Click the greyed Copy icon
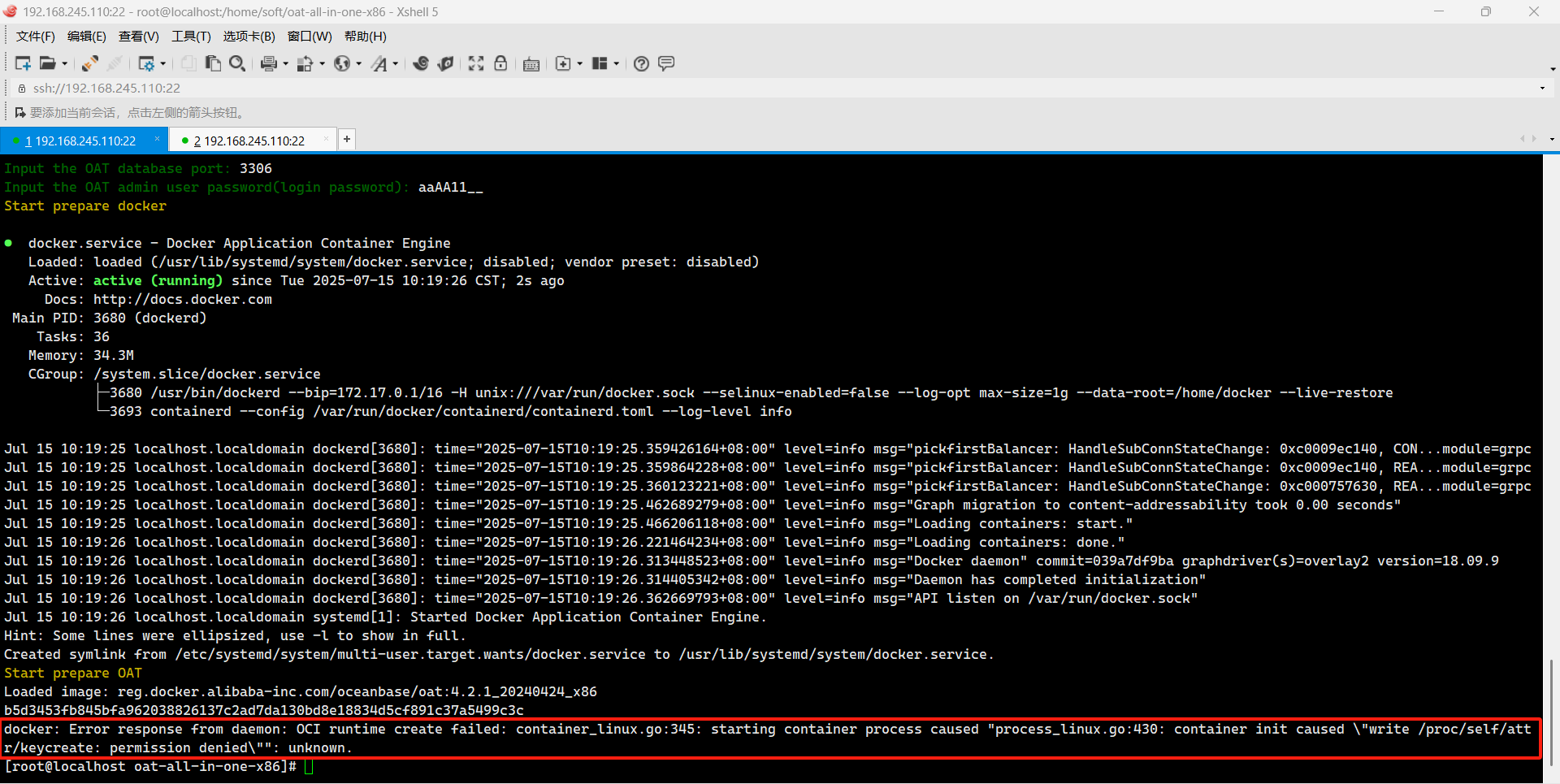1560x784 pixels. click(188, 63)
